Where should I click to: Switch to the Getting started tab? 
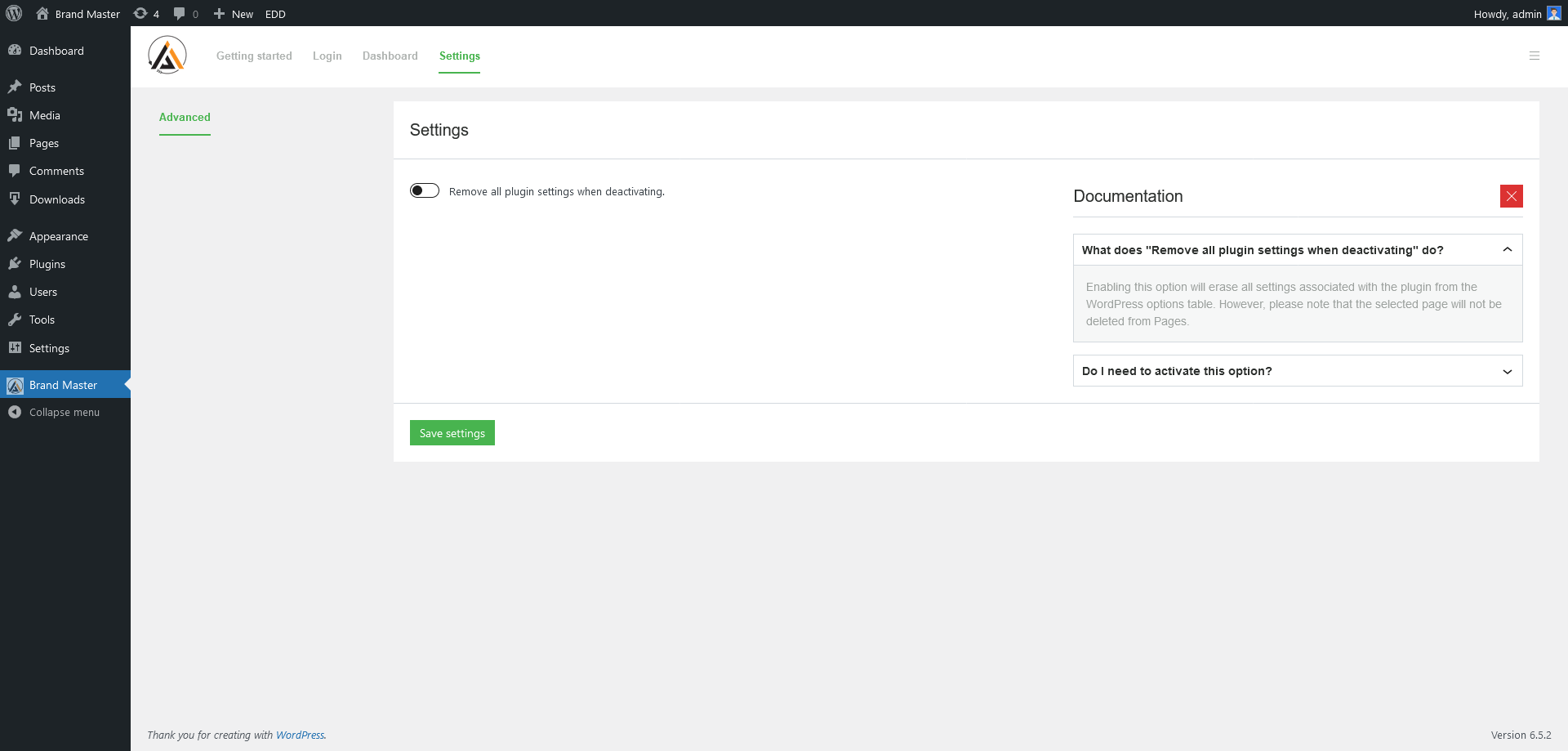254,56
